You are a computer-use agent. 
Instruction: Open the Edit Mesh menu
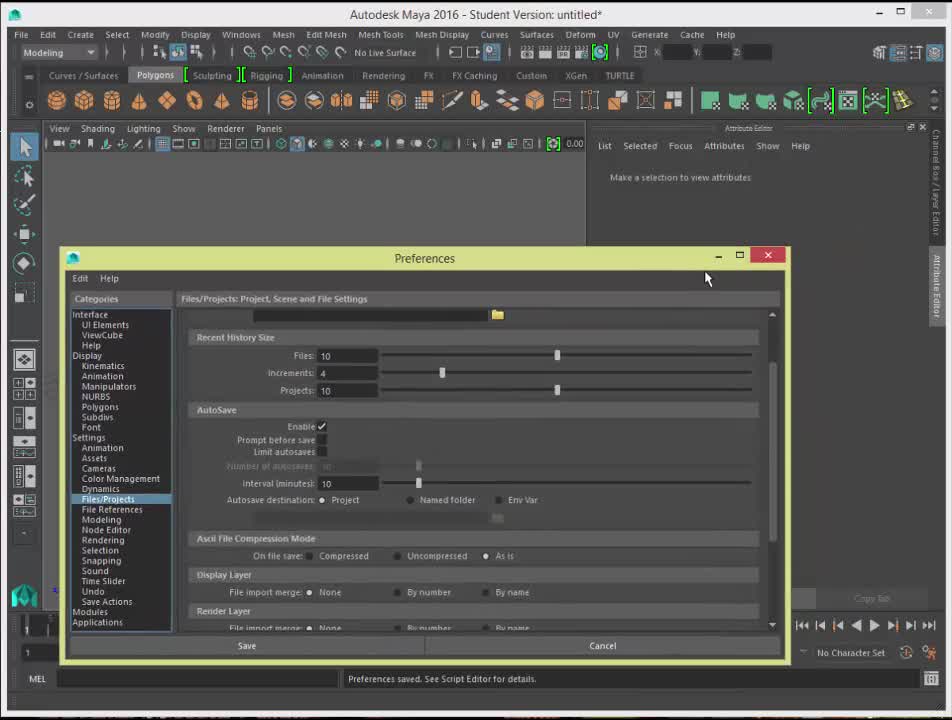tap(326, 35)
